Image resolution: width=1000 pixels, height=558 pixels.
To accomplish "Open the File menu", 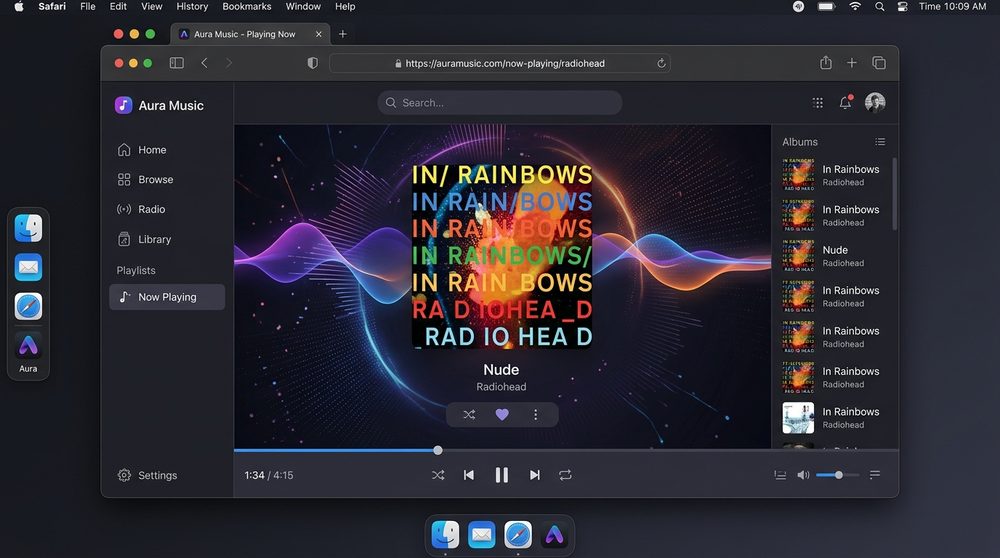I will [88, 6].
